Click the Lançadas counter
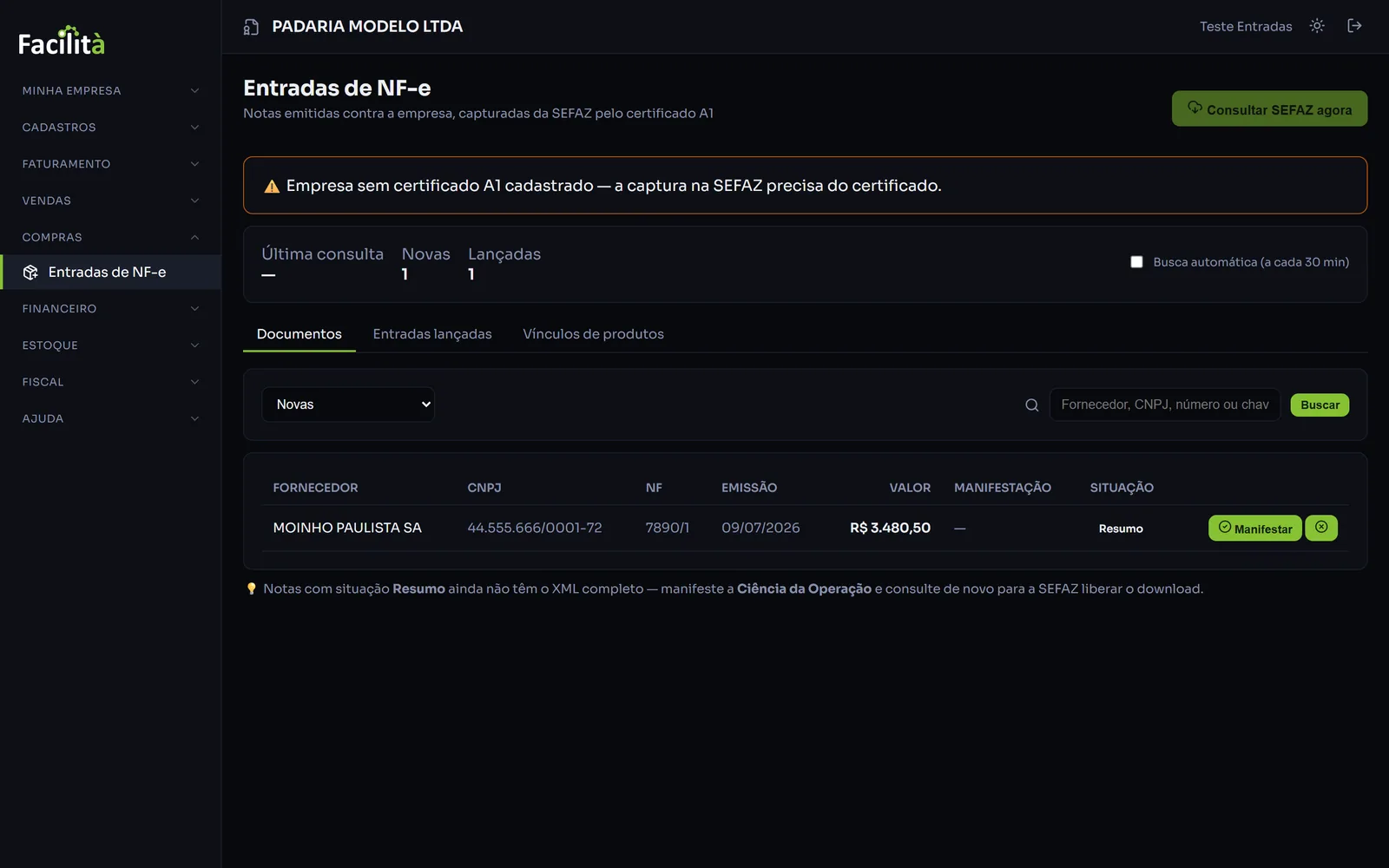This screenshot has height=868, width=1389. (x=504, y=264)
